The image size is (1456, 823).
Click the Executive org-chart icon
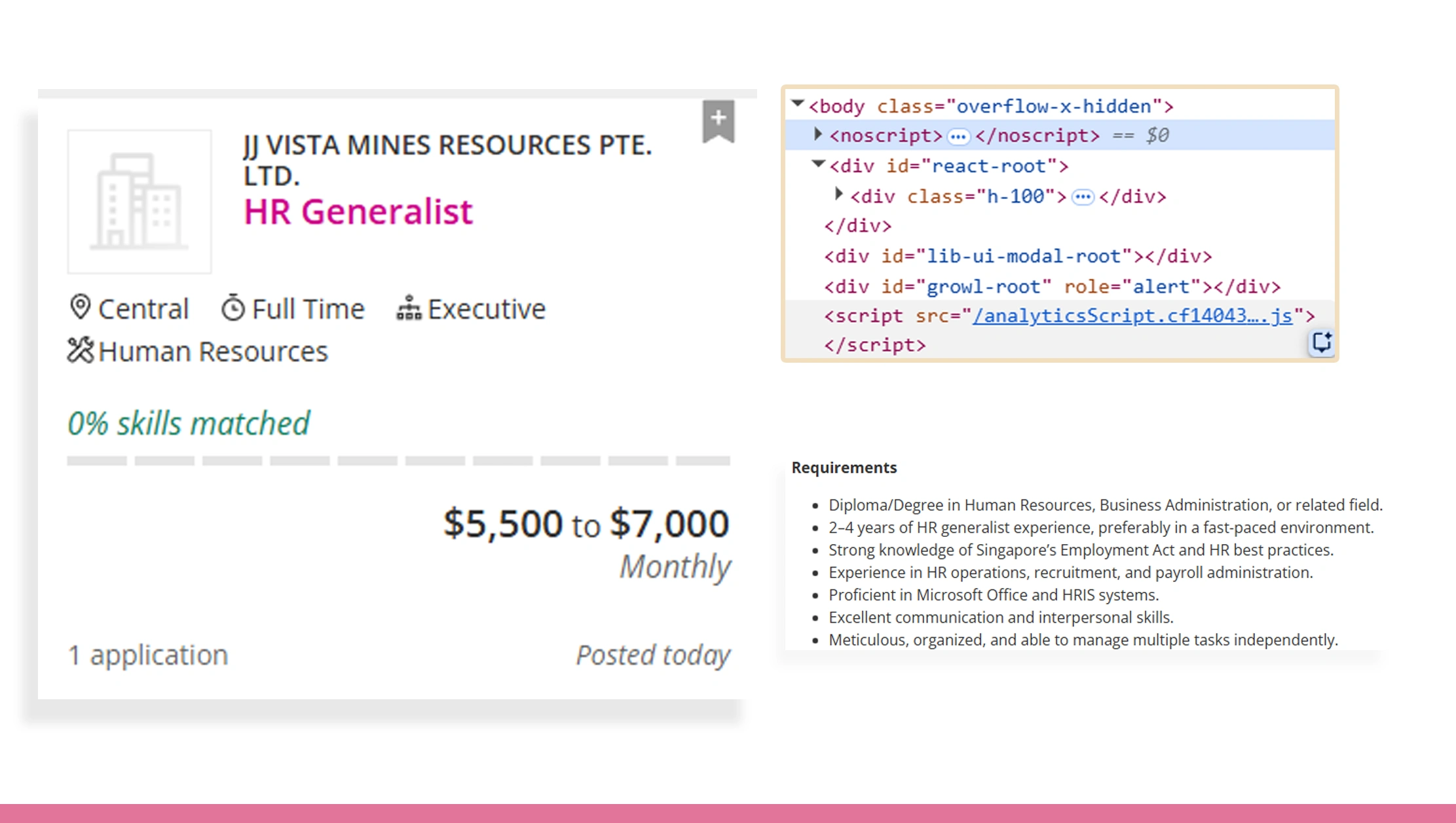point(407,308)
